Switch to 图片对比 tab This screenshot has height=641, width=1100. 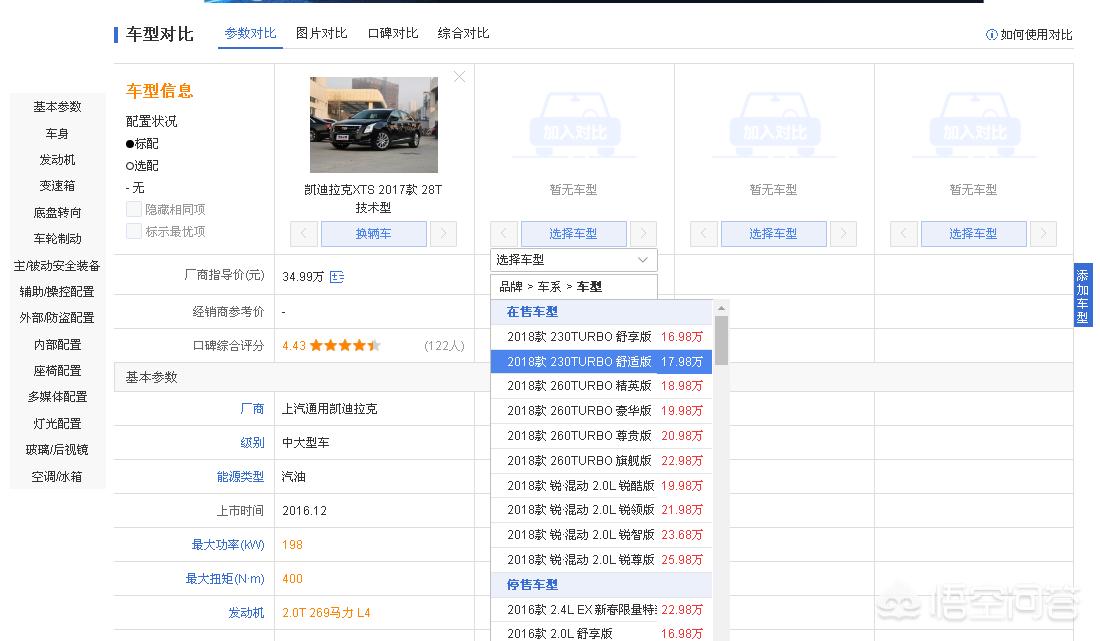point(321,33)
